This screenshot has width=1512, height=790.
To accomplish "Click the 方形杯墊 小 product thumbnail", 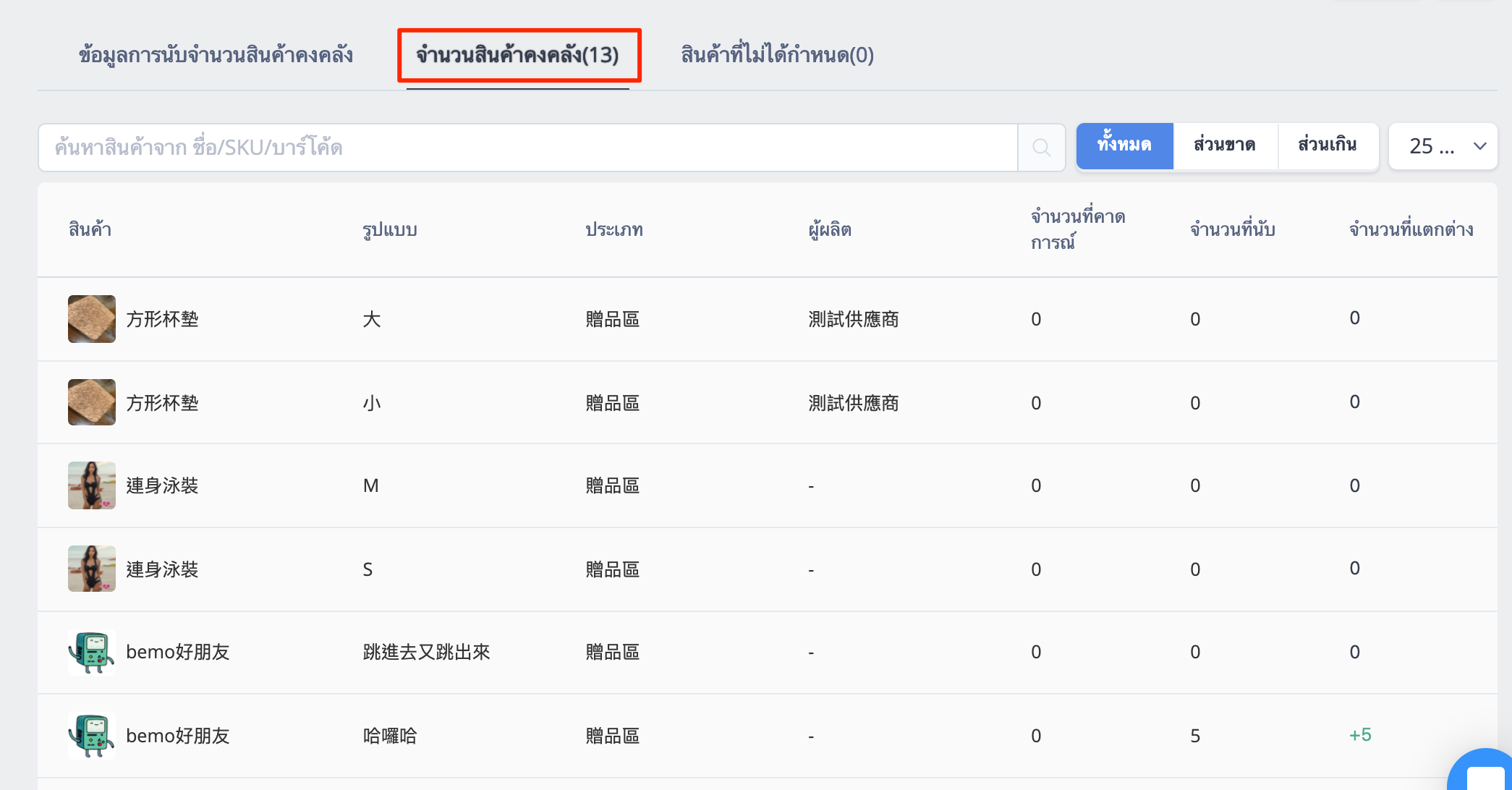I will [92, 402].
